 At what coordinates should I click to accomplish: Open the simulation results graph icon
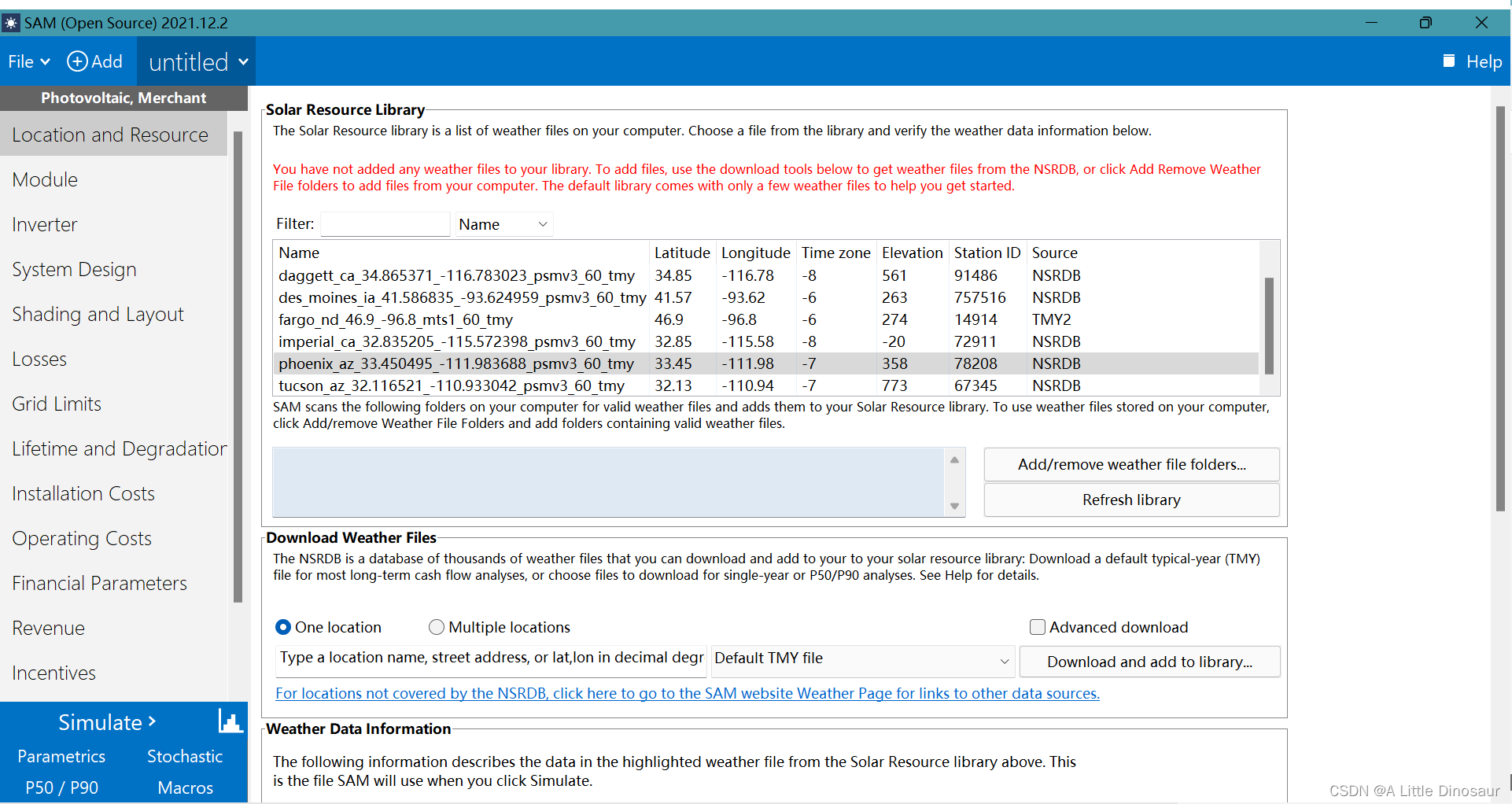(x=230, y=721)
